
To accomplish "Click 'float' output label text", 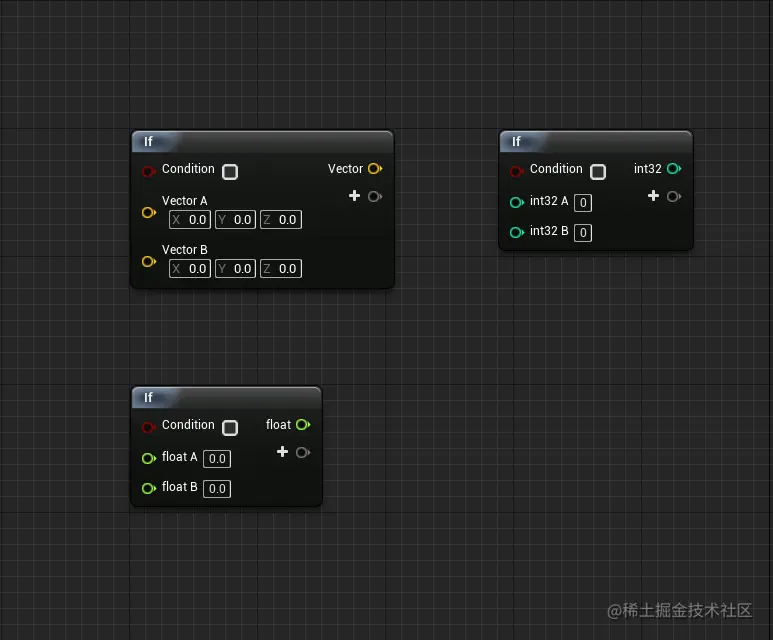I will [278, 425].
